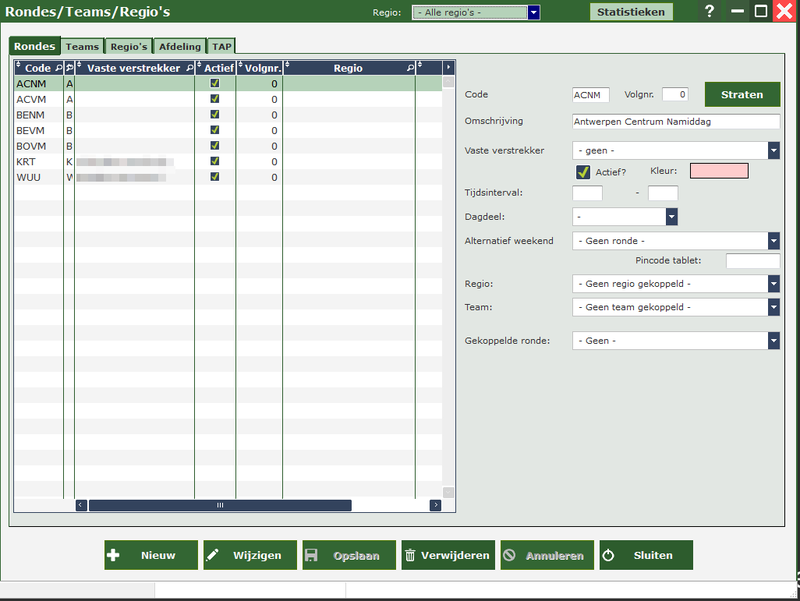Click the search icon in Code column header
The height and width of the screenshot is (601, 800).
(57, 68)
